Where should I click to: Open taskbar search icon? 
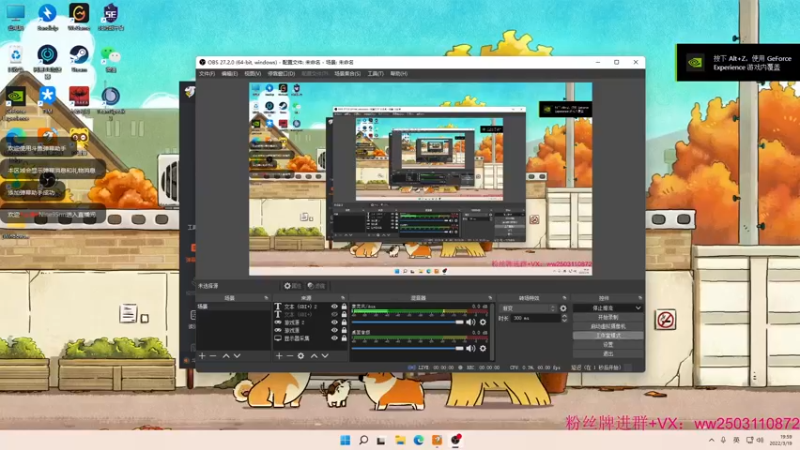363,440
